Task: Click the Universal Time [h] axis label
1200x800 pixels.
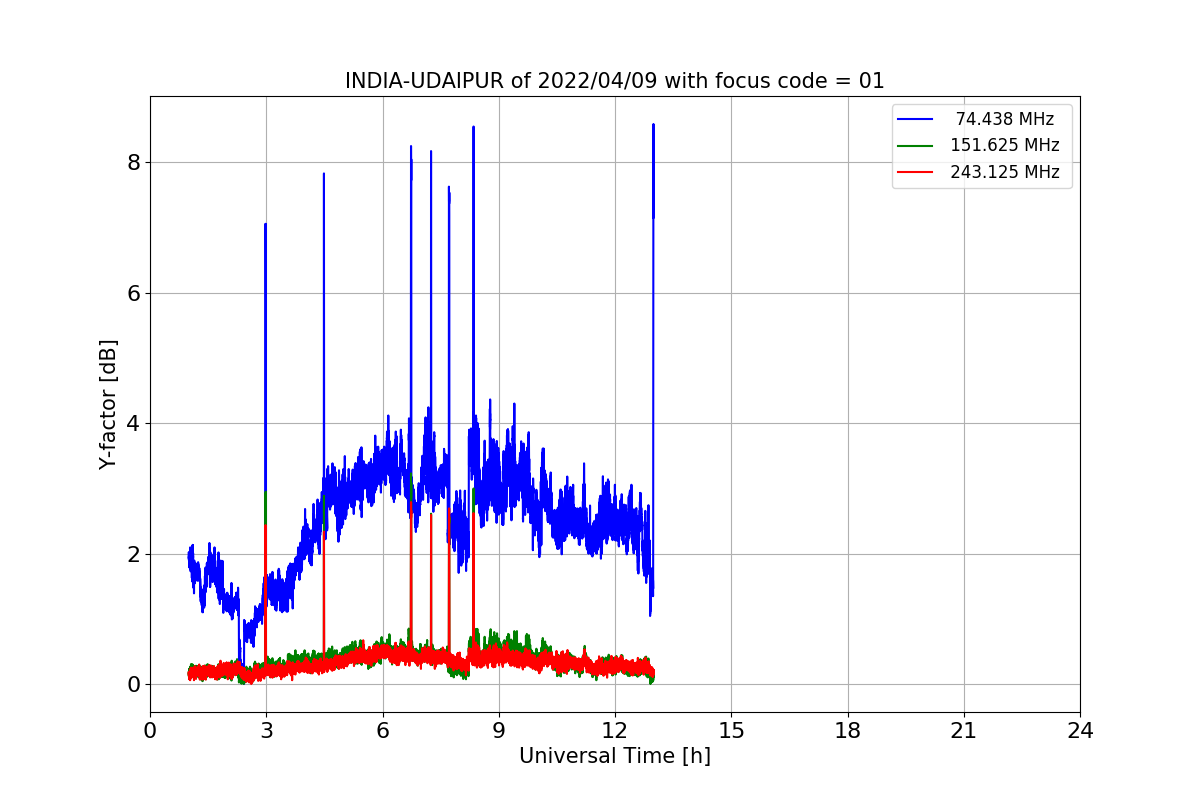Action: click(614, 756)
